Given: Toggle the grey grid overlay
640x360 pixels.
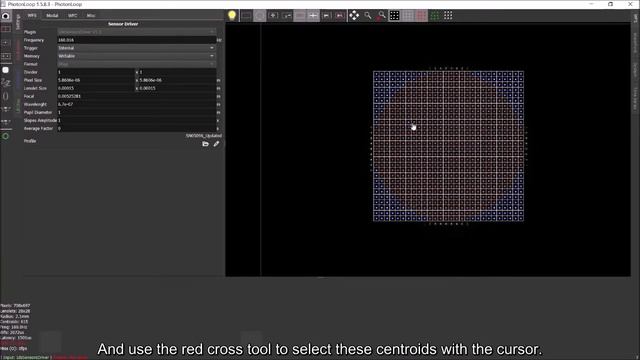Looking at the screenshot, I should tap(408, 16).
